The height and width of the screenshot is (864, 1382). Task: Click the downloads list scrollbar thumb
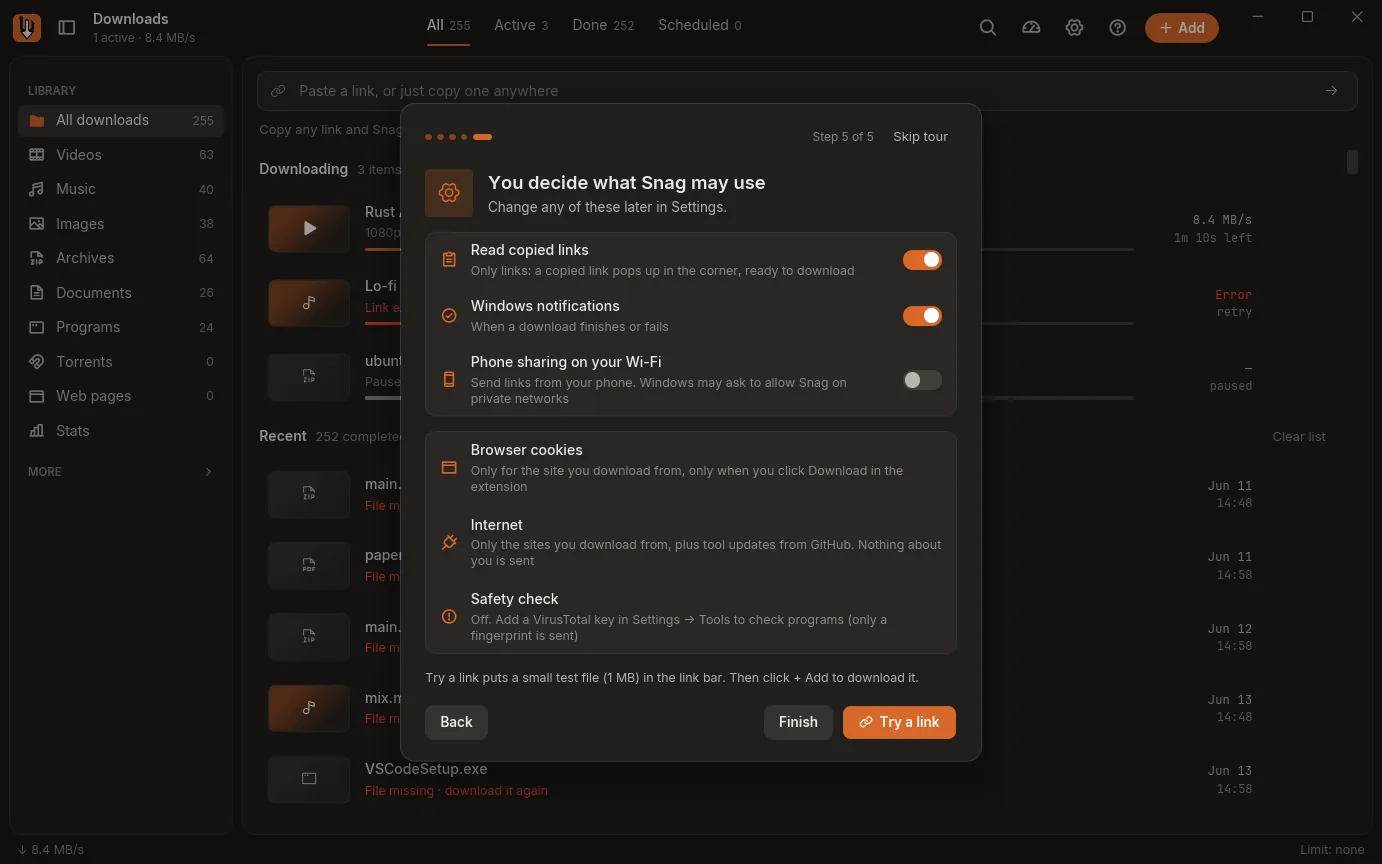click(x=1352, y=162)
